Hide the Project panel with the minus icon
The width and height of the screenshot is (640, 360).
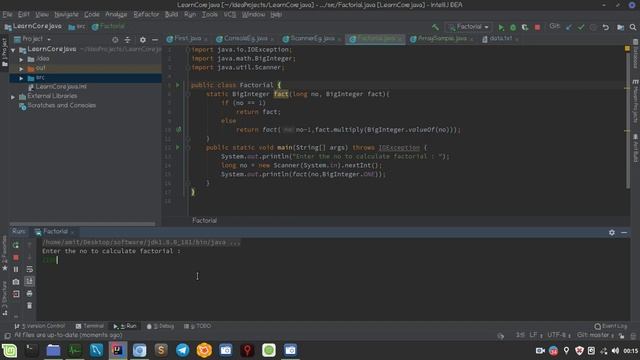[155, 40]
